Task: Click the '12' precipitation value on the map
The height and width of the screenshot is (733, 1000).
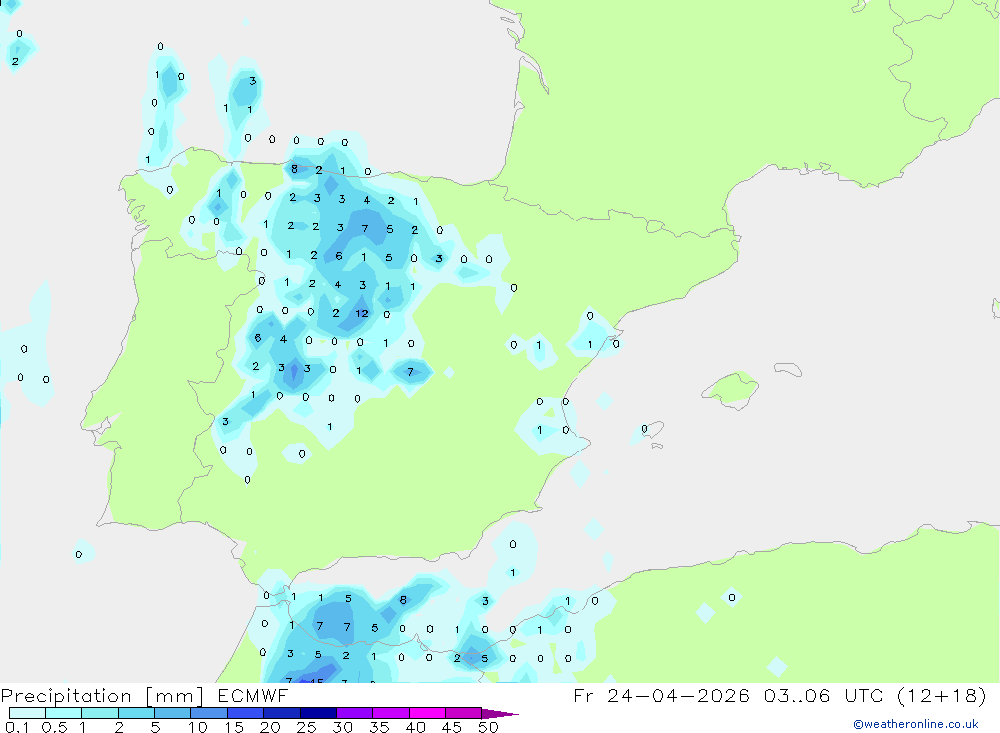Action: [362, 313]
